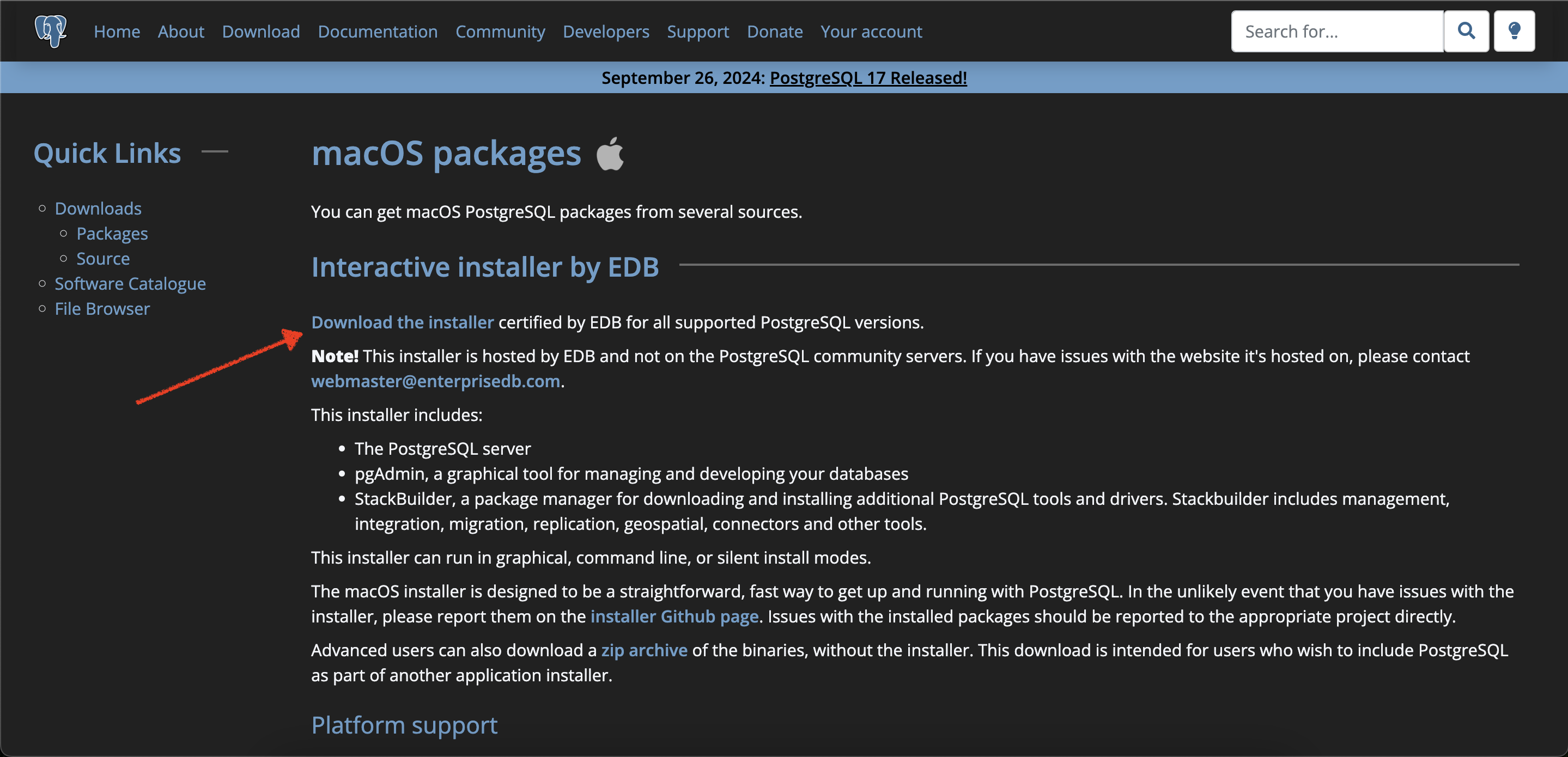Select Source in Quick Links

click(103, 259)
